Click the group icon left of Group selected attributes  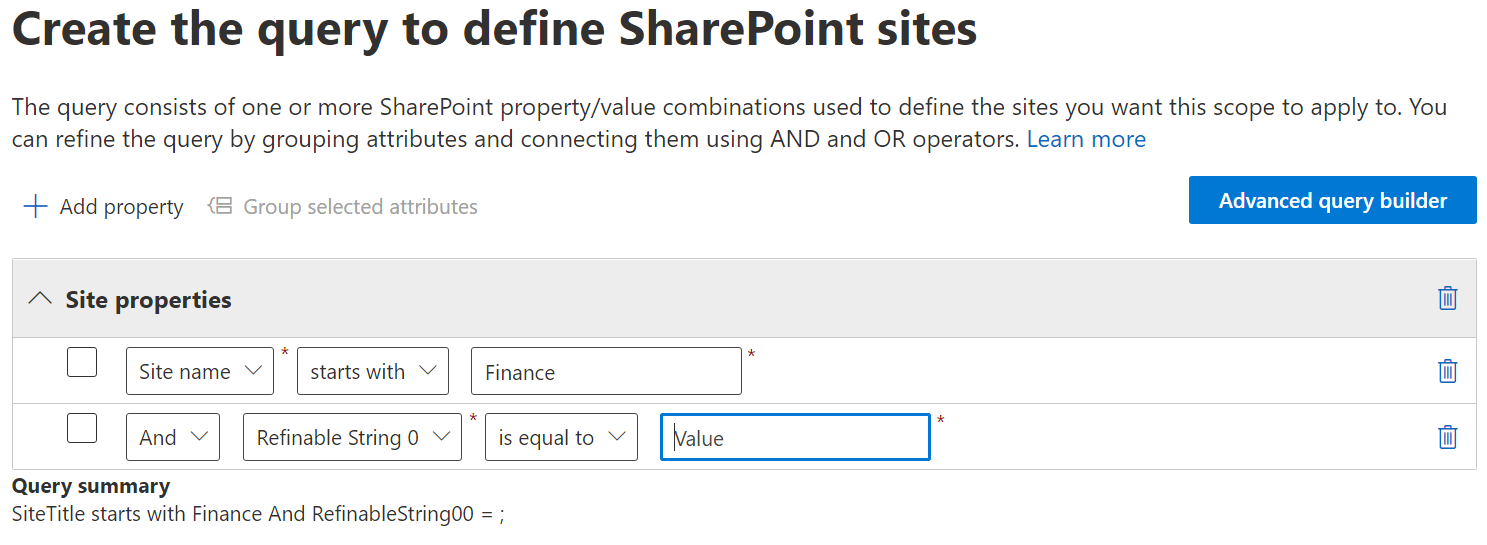point(220,207)
